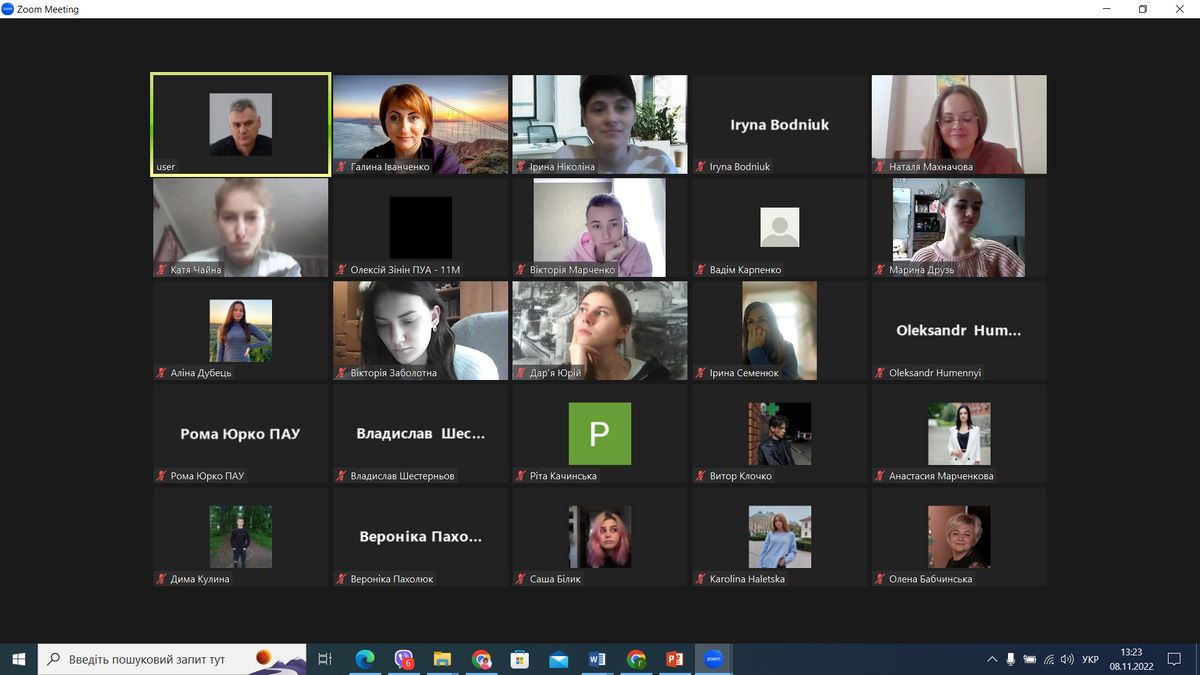The image size is (1200, 675).
Task: Open Viber from the taskbar
Action: pyautogui.click(x=404, y=659)
